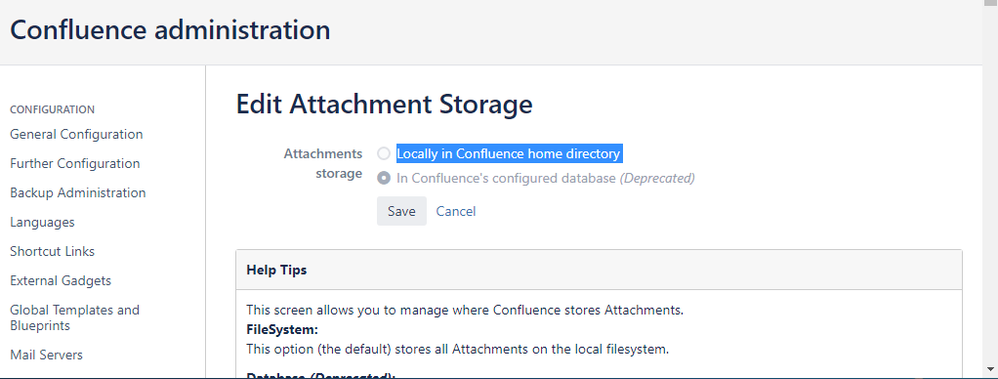Click the In Confluence's configured database (Deprecated) label
Screen dimensions: 998x379
tap(545, 178)
